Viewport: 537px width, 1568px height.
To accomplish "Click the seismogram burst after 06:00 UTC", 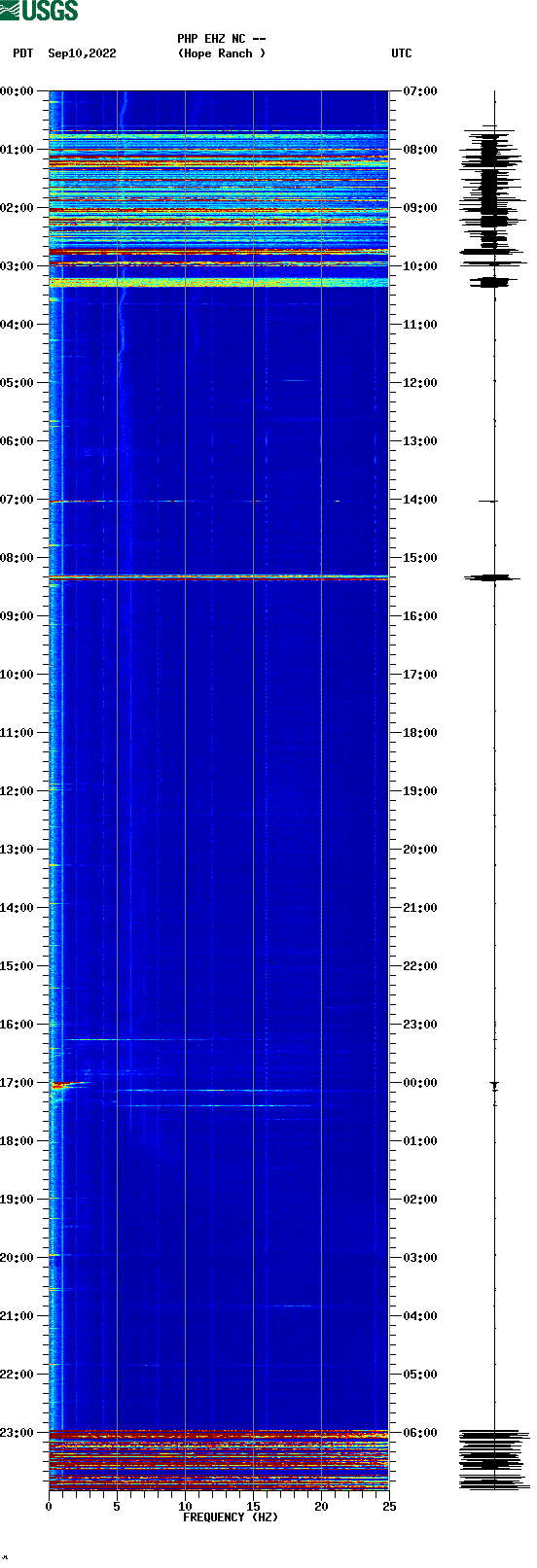I will coord(494,1459).
